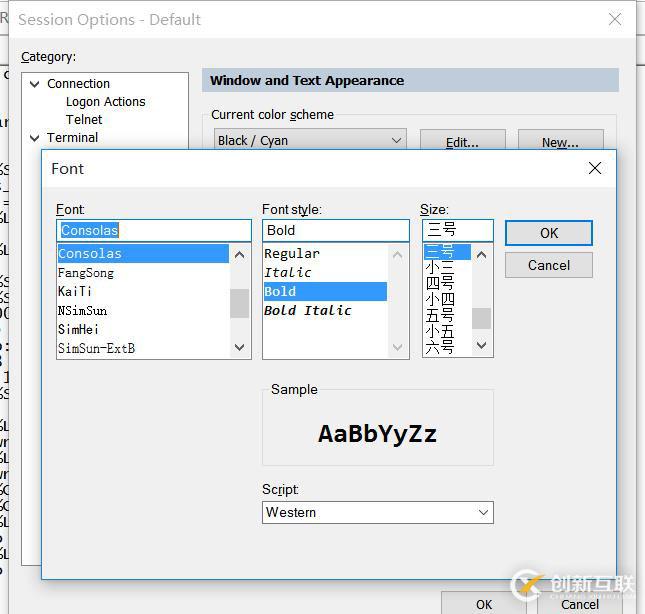Select Bold in font style list

[325, 291]
